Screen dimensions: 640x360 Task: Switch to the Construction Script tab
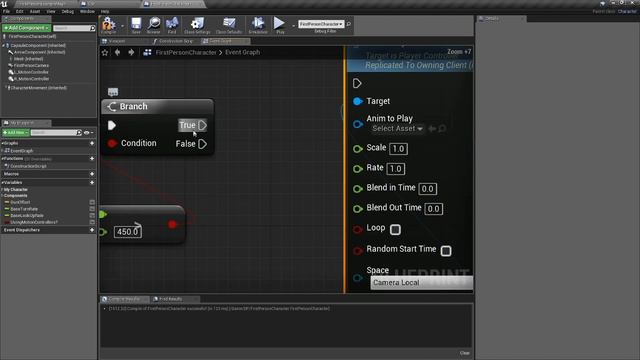(176, 41)
